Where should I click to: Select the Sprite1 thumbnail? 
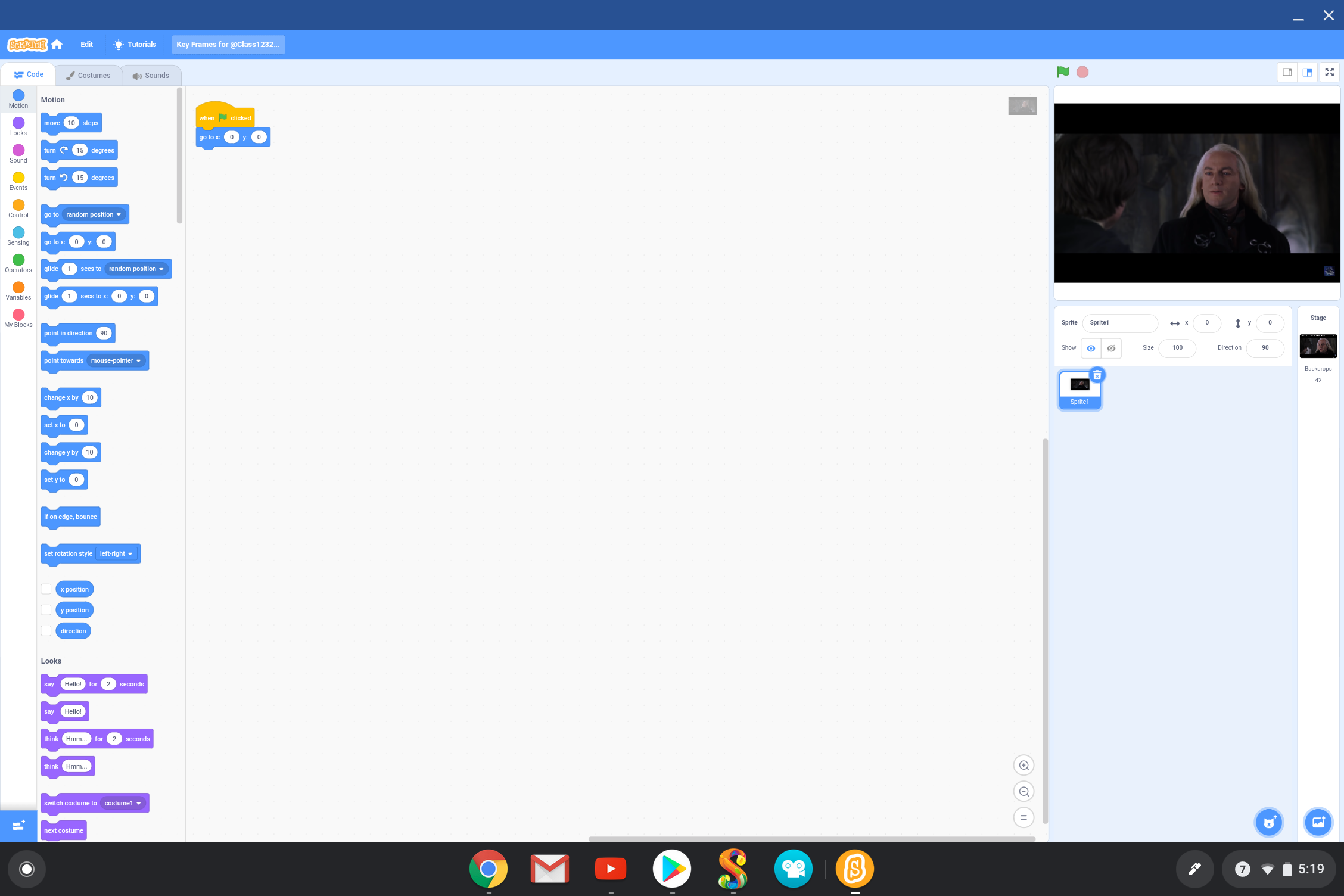tap(1079, 387)
